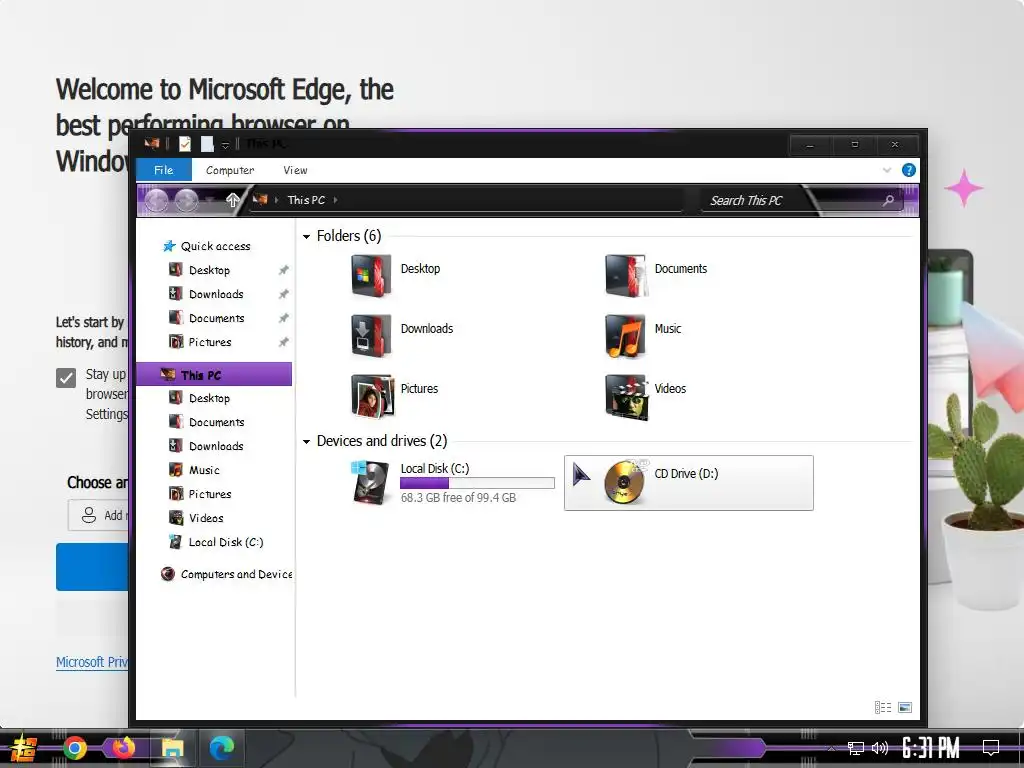
Task: Collapse the Devices and drives (2) group
Action: pyautogui.click(x=306, y=441)
